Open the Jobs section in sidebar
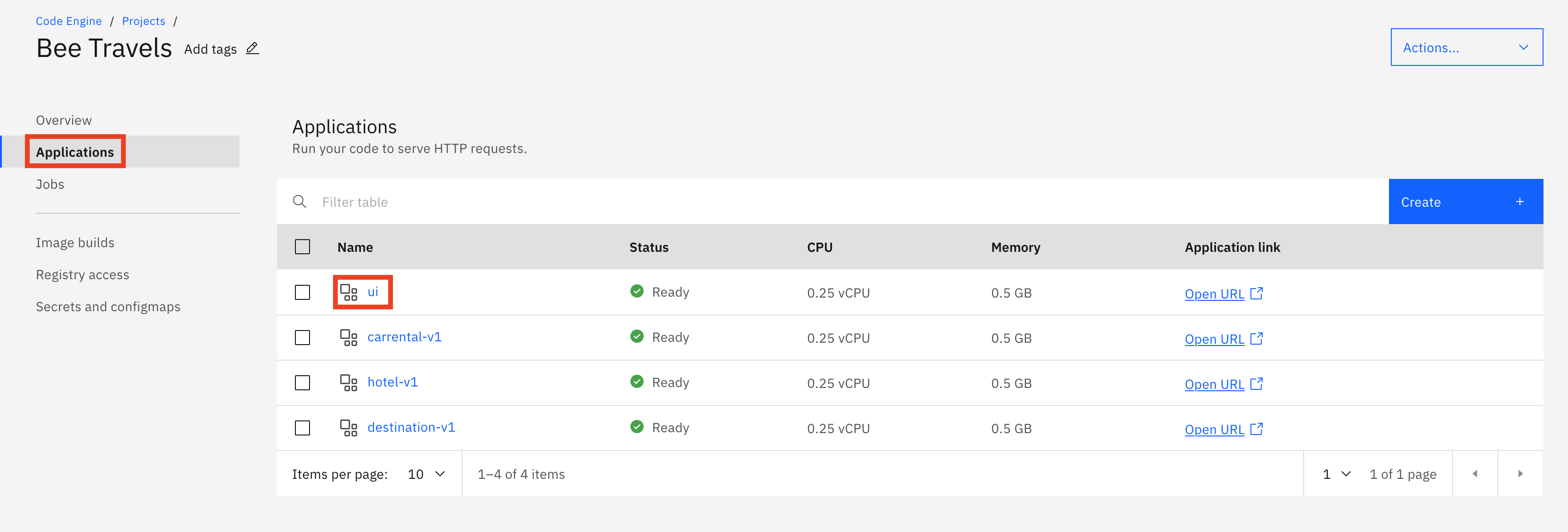The image size is (1568, 532). (50, 184)
